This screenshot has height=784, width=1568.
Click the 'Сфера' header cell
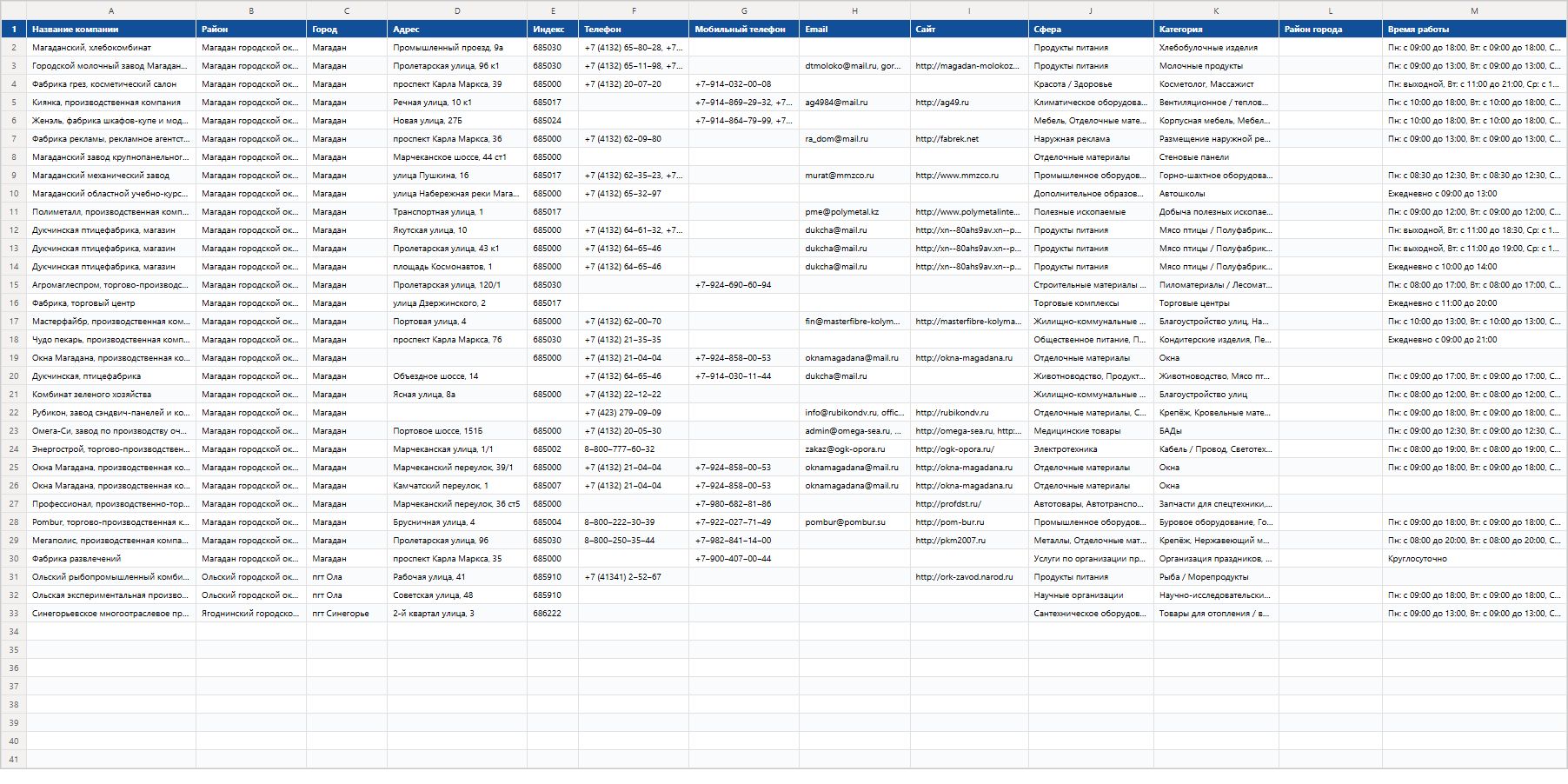coord(1091,30)
